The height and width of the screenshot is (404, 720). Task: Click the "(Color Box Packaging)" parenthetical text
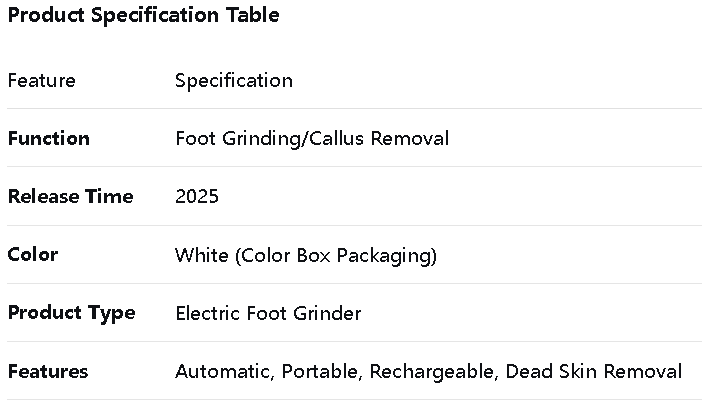pyautogui.click(x=336, y=255)
